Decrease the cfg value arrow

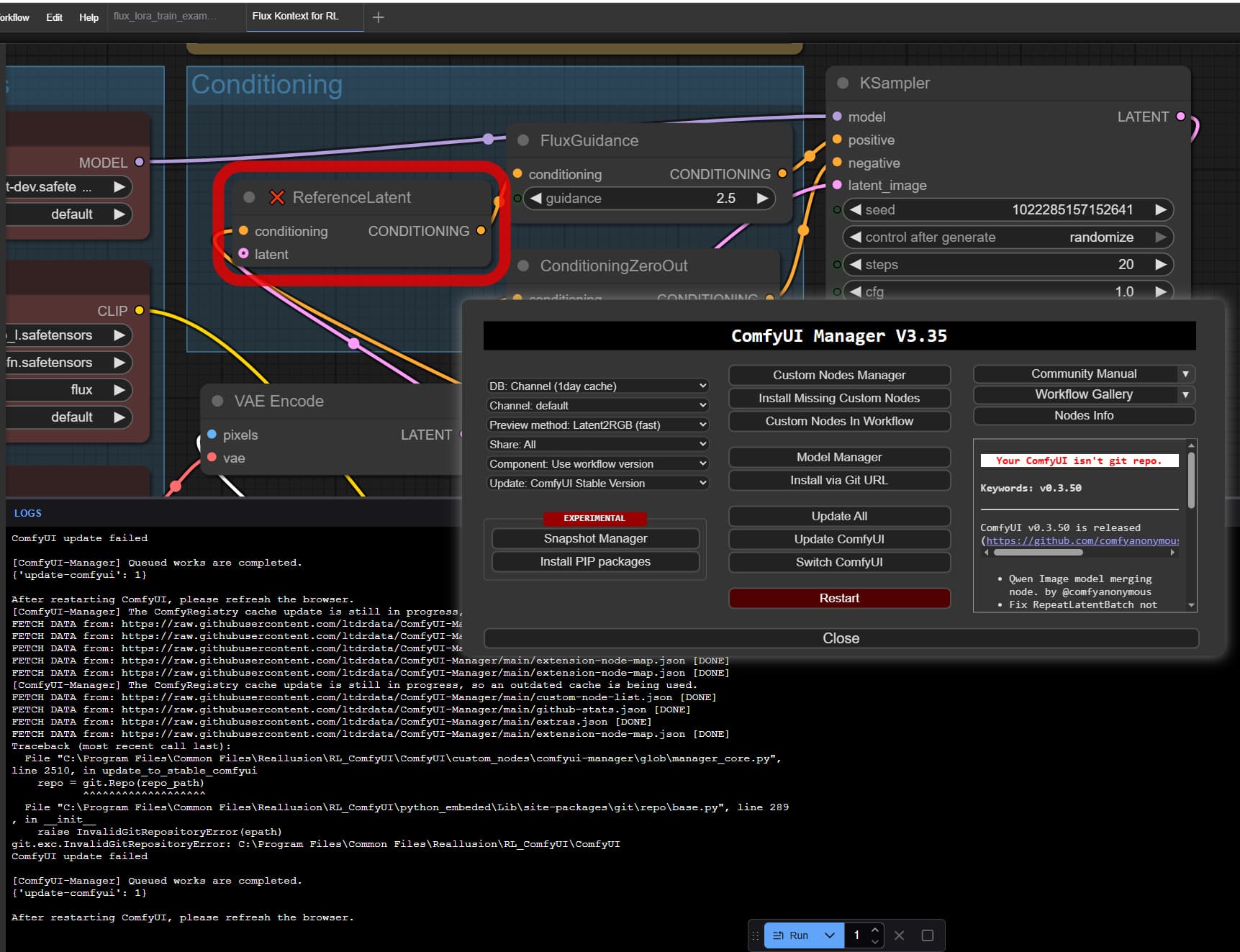point(855,291)
